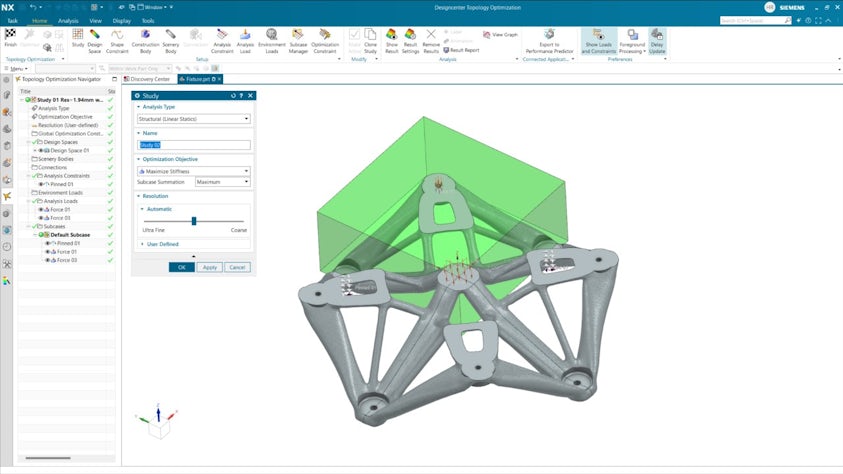Click the help question mark in Study dialog

tap(241, 96)
